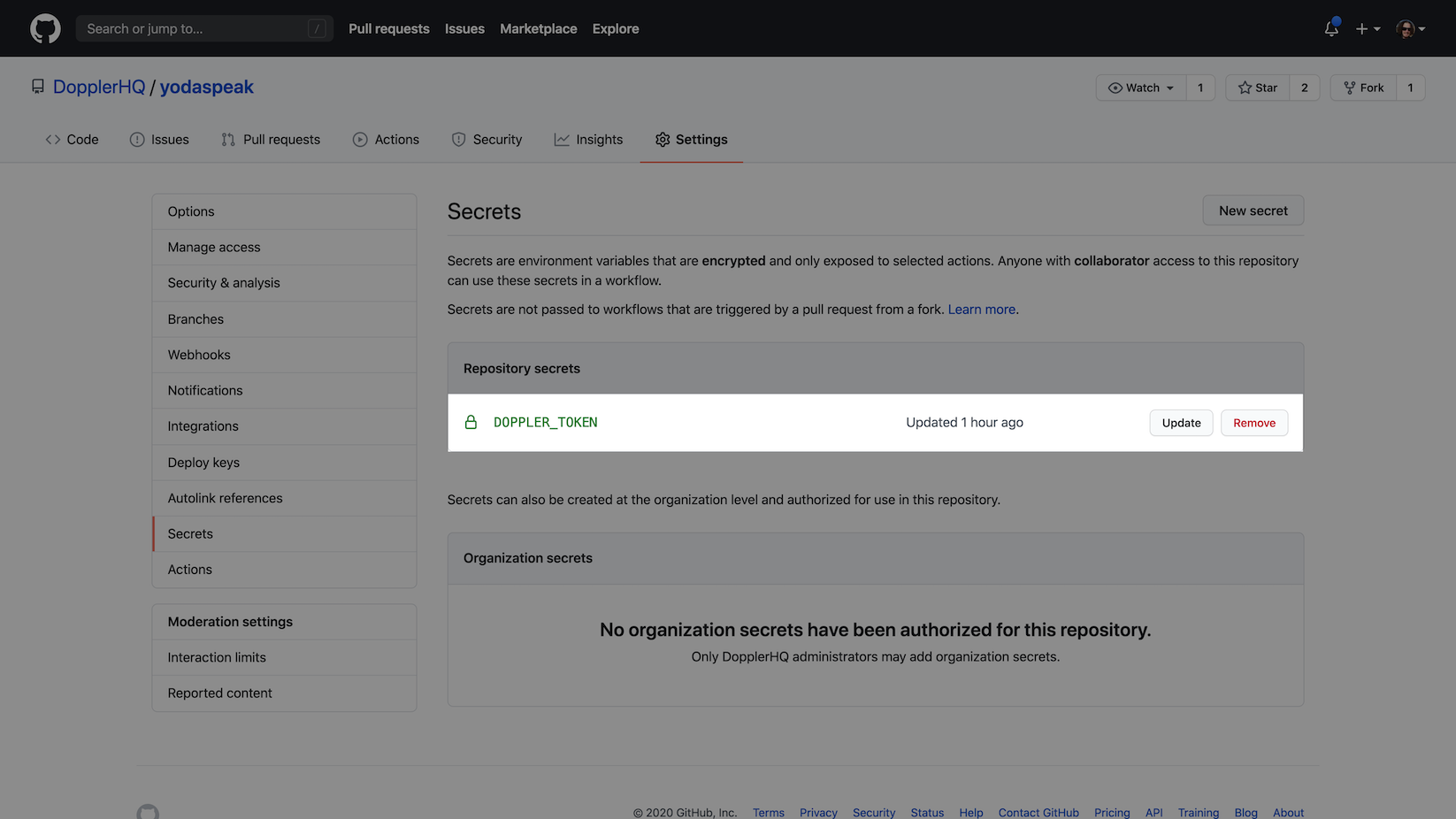Open the Watch dropdown button
Image resolution: width=1456 pixels, height=819 pixels.
pyautogui.click(x=1141, y=88)
